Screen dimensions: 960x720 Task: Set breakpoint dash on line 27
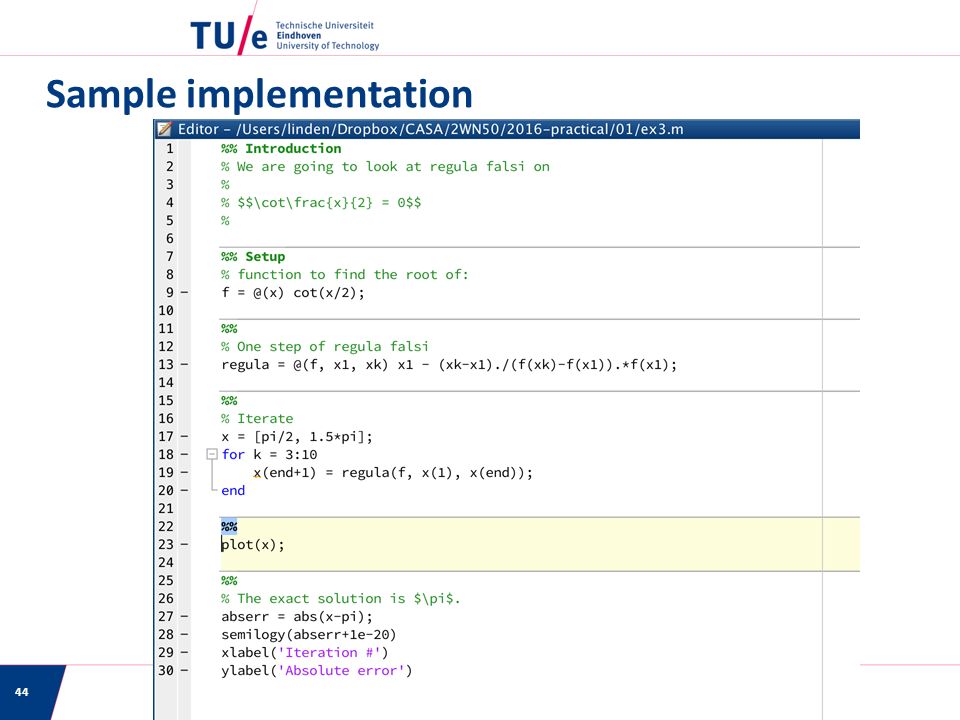pyautogui.click(x=184, y=617)
